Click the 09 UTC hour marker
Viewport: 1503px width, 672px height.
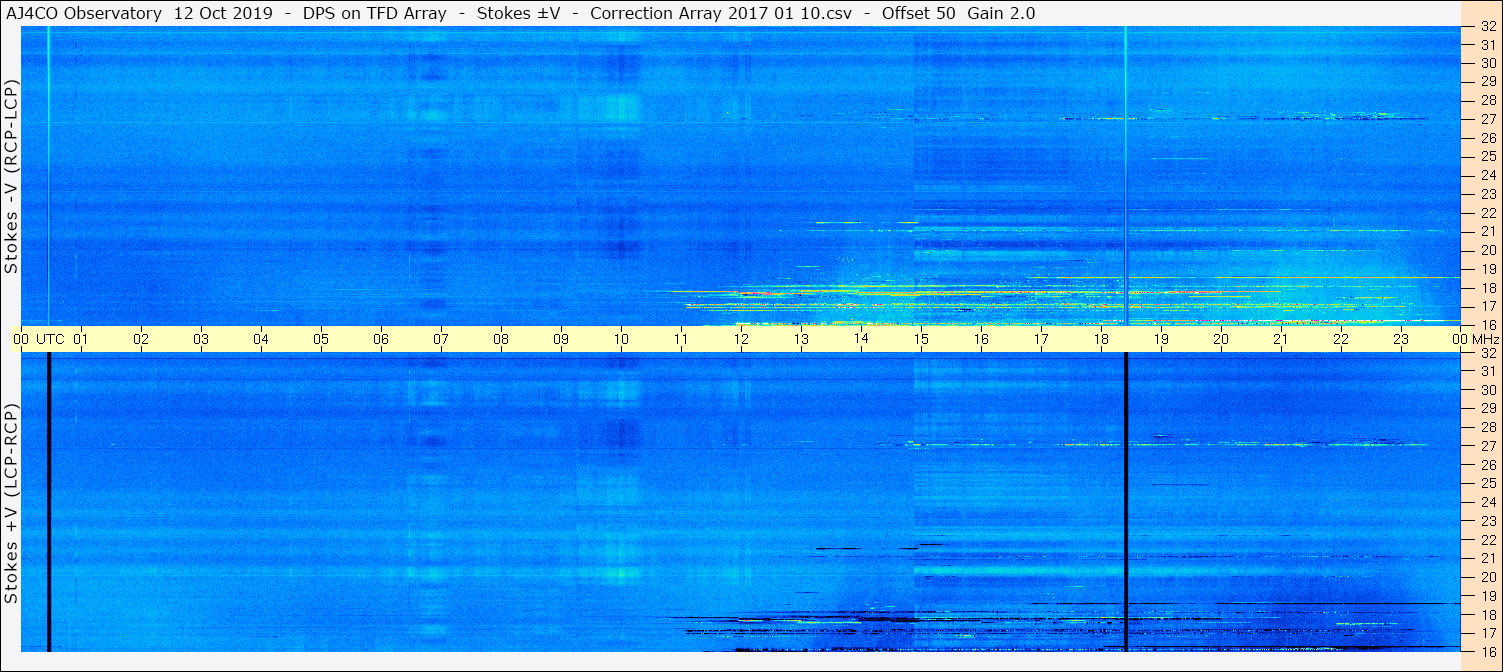click(561, 339)
